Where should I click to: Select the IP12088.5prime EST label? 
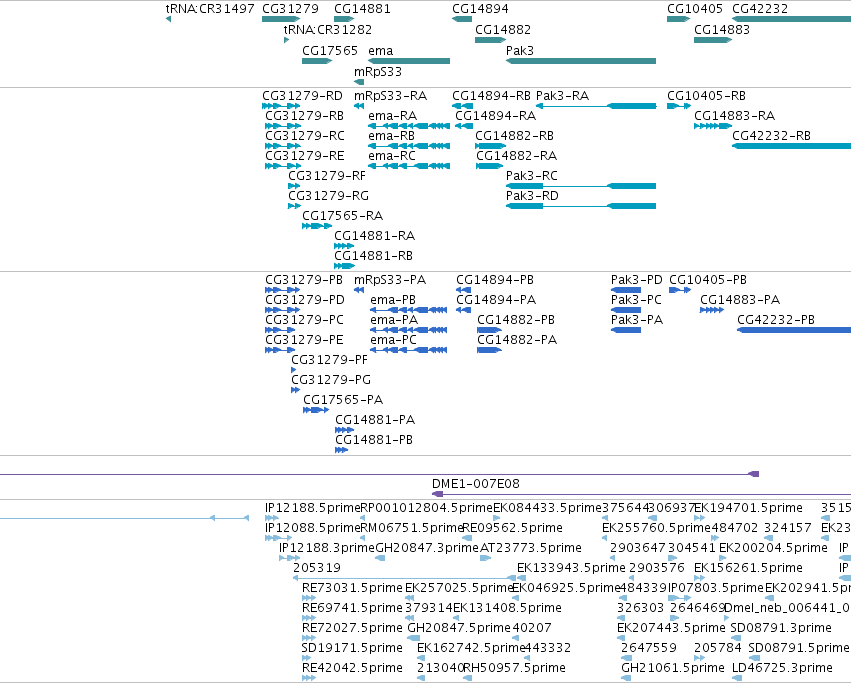pyautogui.click(x=313, y=528)
